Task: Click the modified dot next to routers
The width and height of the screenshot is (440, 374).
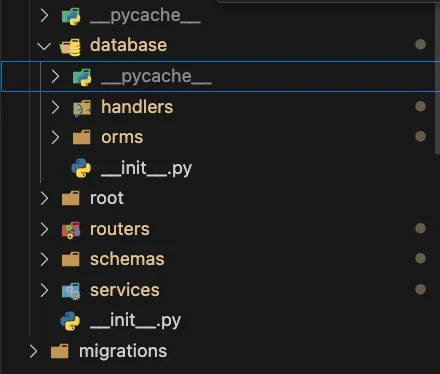Action: click(x=420, y=228)
